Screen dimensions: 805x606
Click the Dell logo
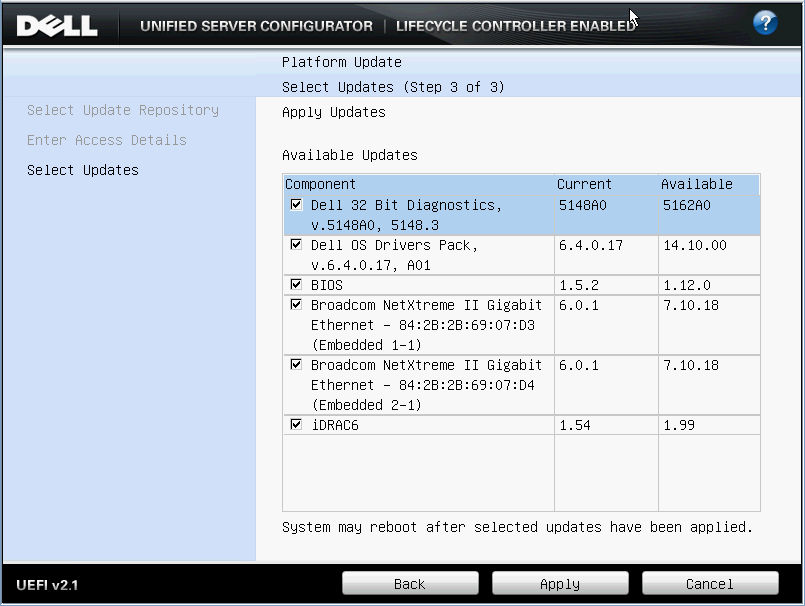57,26
